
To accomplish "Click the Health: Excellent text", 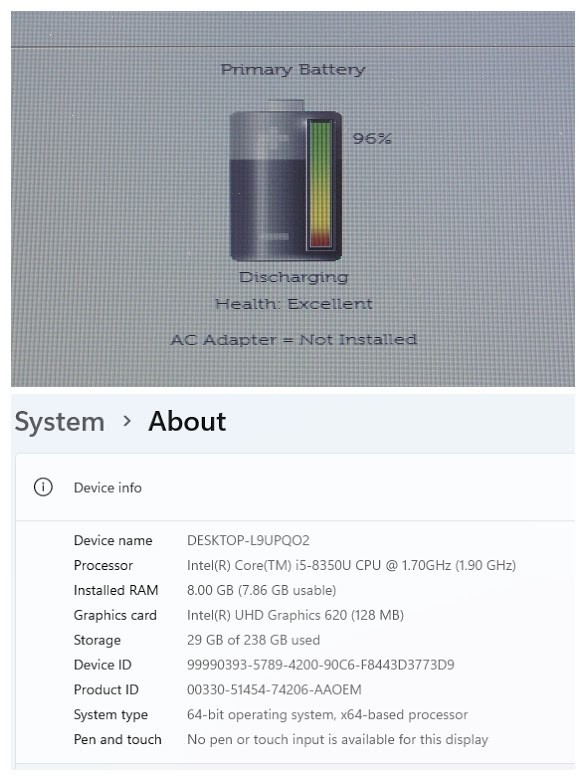I will pos(294,303).
